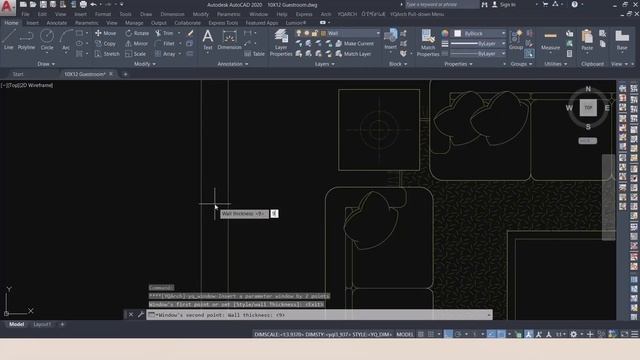Click the Fillet tool
This screenshot has width=640, height=360.
[x=165, y=43]
